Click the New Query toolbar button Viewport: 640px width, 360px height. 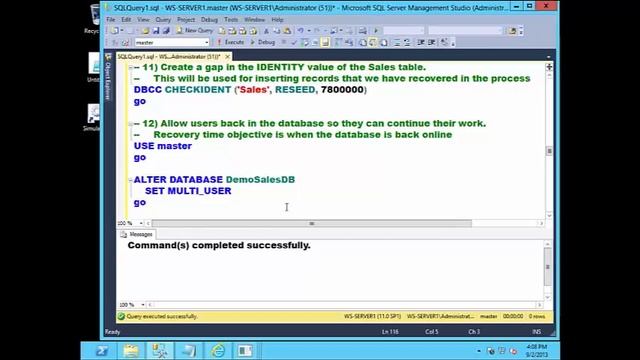pyautogui.click(x=195, y=31)
